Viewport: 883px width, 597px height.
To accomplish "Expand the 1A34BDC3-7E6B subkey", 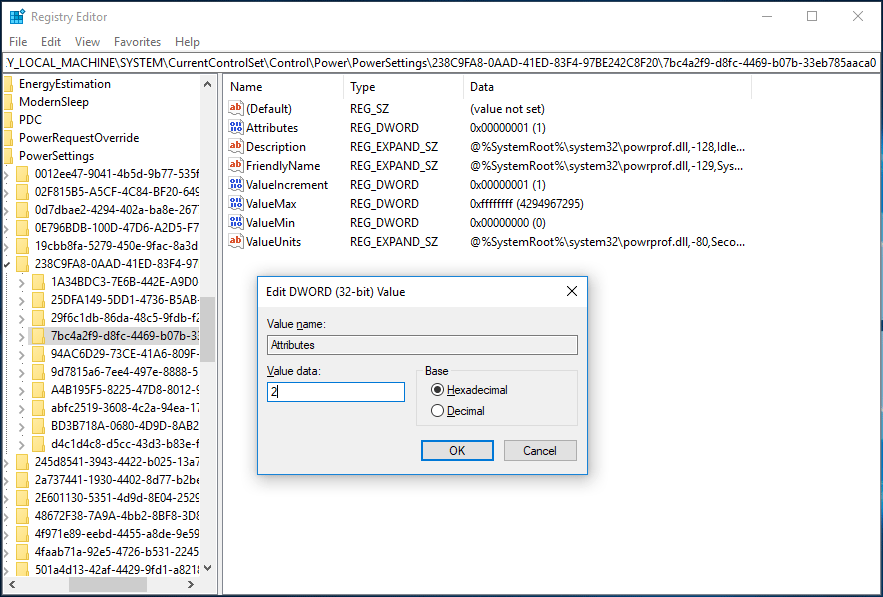I will [21, 282].
